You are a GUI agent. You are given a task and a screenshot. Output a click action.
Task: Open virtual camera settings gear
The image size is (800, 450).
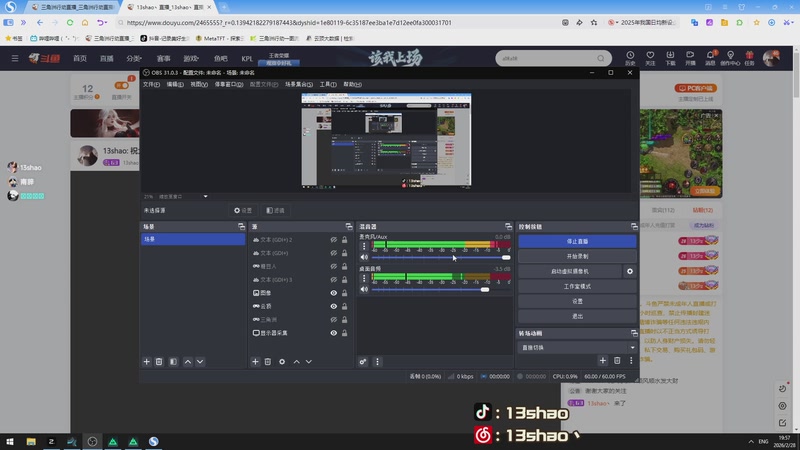[x=630, y=271]
